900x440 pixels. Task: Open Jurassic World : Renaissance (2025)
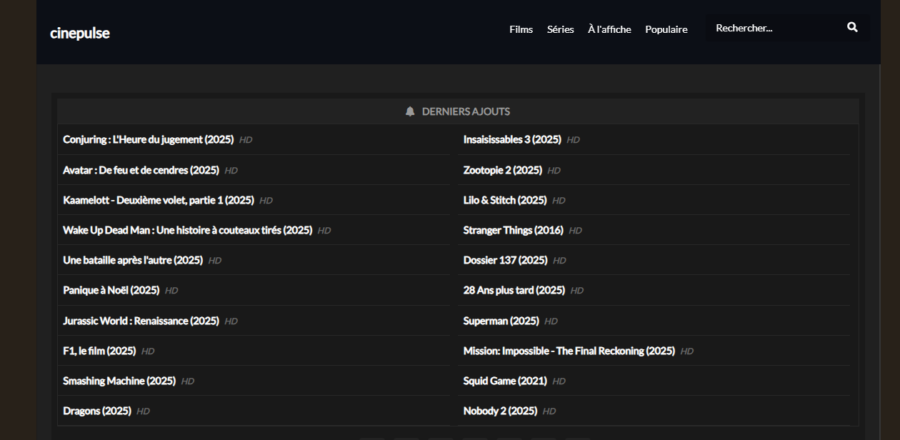pyautogui.click(x=141, y=321)
